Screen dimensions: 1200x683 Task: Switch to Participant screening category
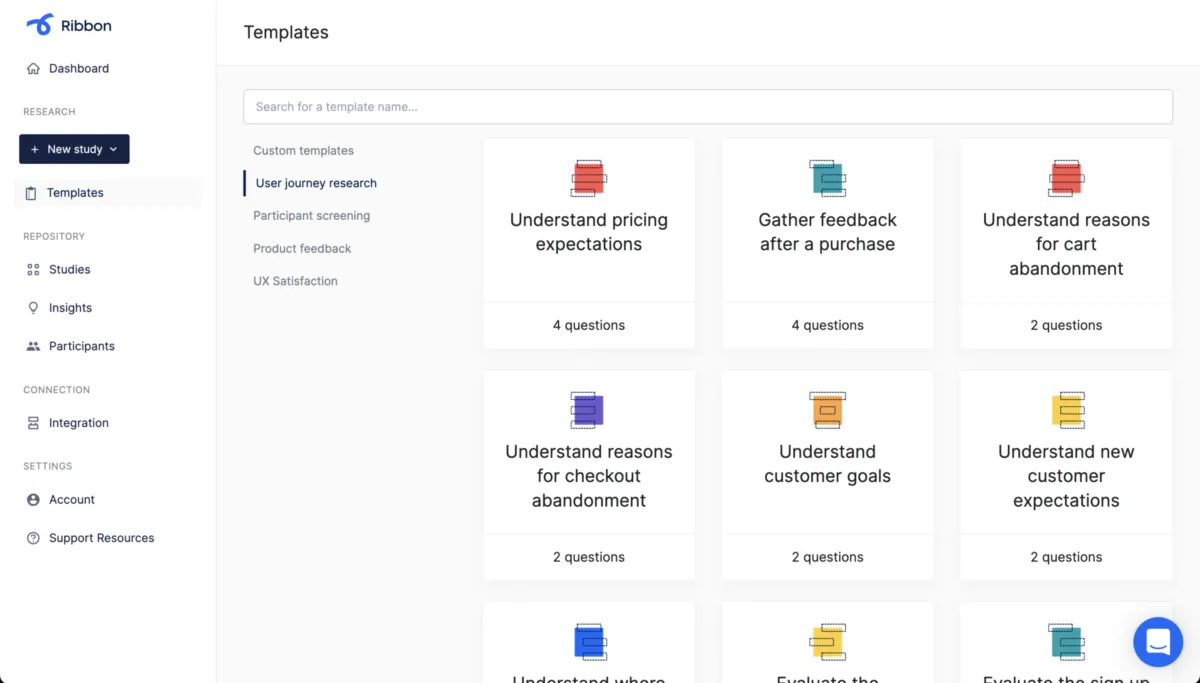pyautogui.click(x=311, y=216)
